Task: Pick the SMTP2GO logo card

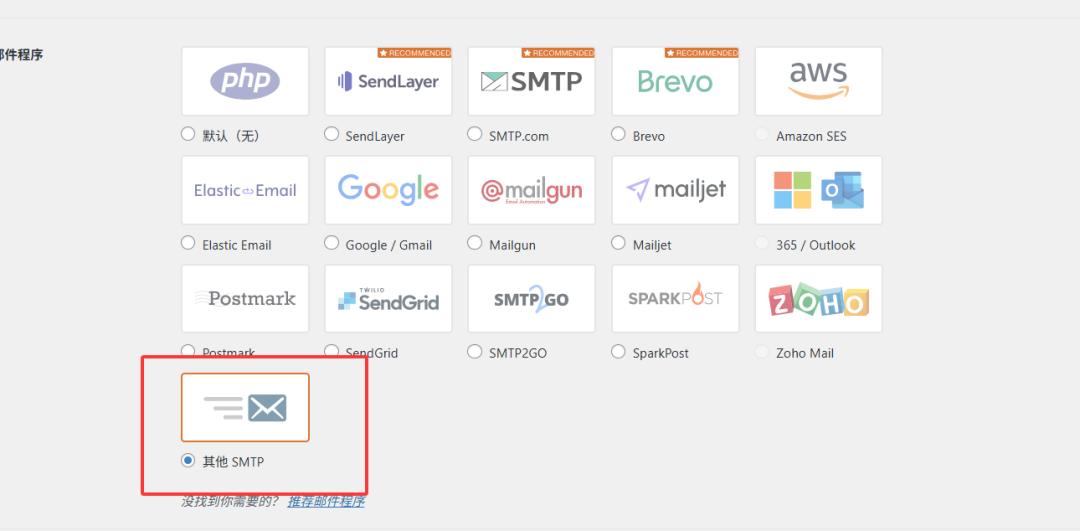Action: [532, 299]
